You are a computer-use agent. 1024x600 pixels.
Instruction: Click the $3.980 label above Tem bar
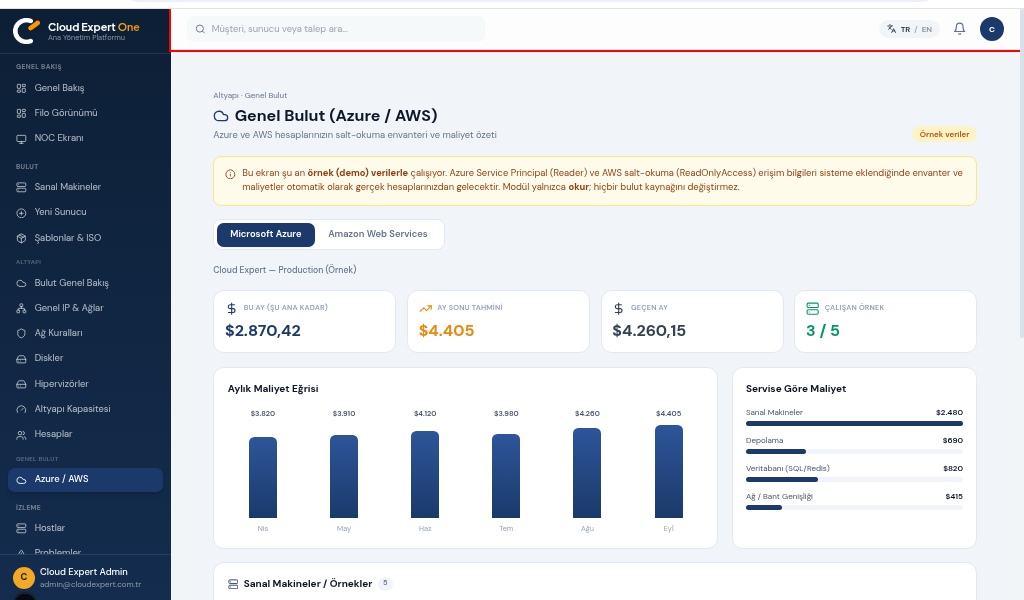tap(506, 414)
